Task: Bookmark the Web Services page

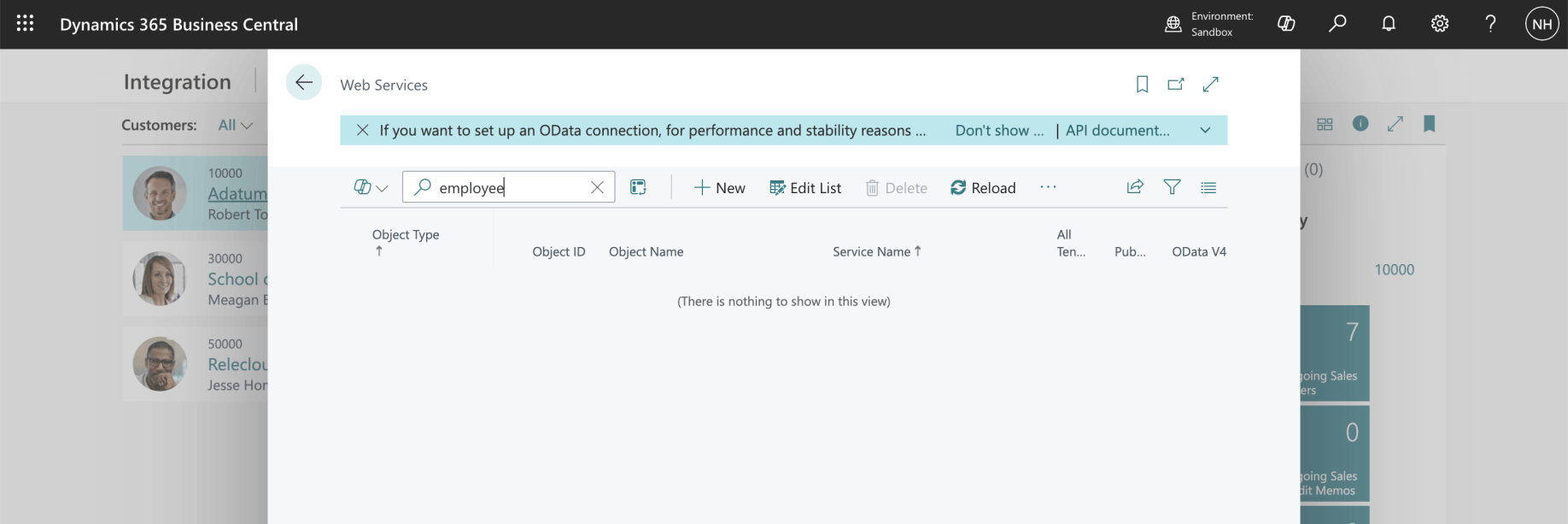Action: pyautogui.click(x=1142, y=84)
